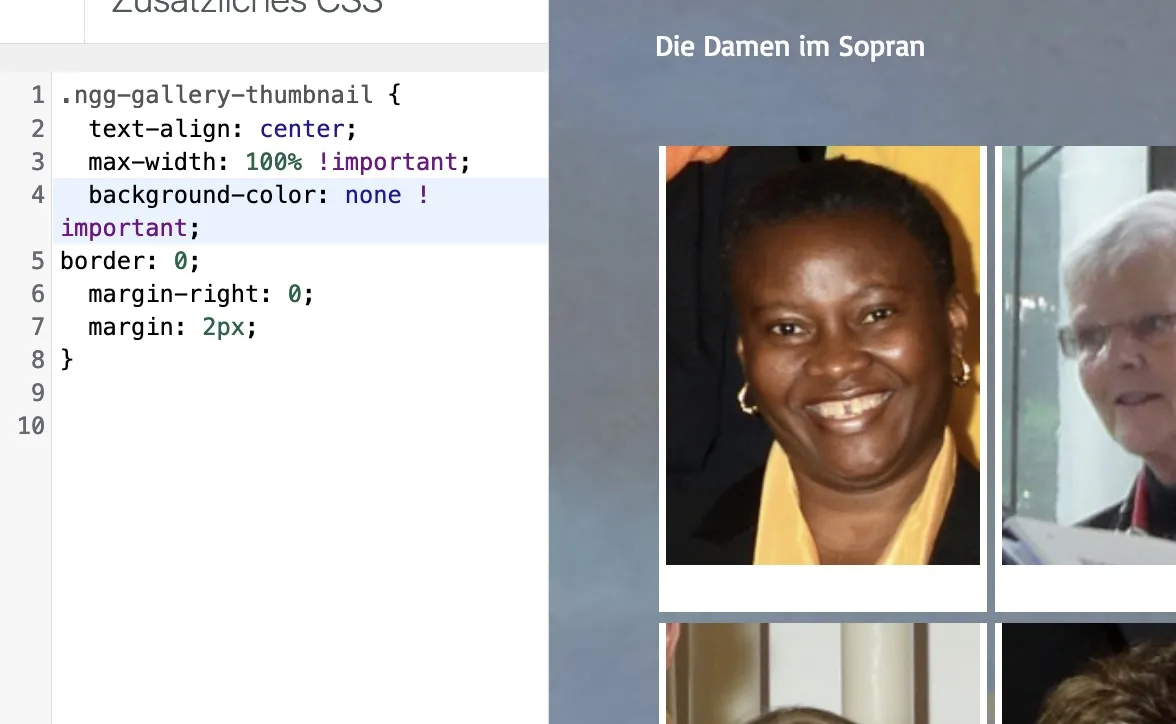Click the wrapped 'important;' text in line 4
Image resolution: width=1176 pixels, height=724 pixels.
130,228
